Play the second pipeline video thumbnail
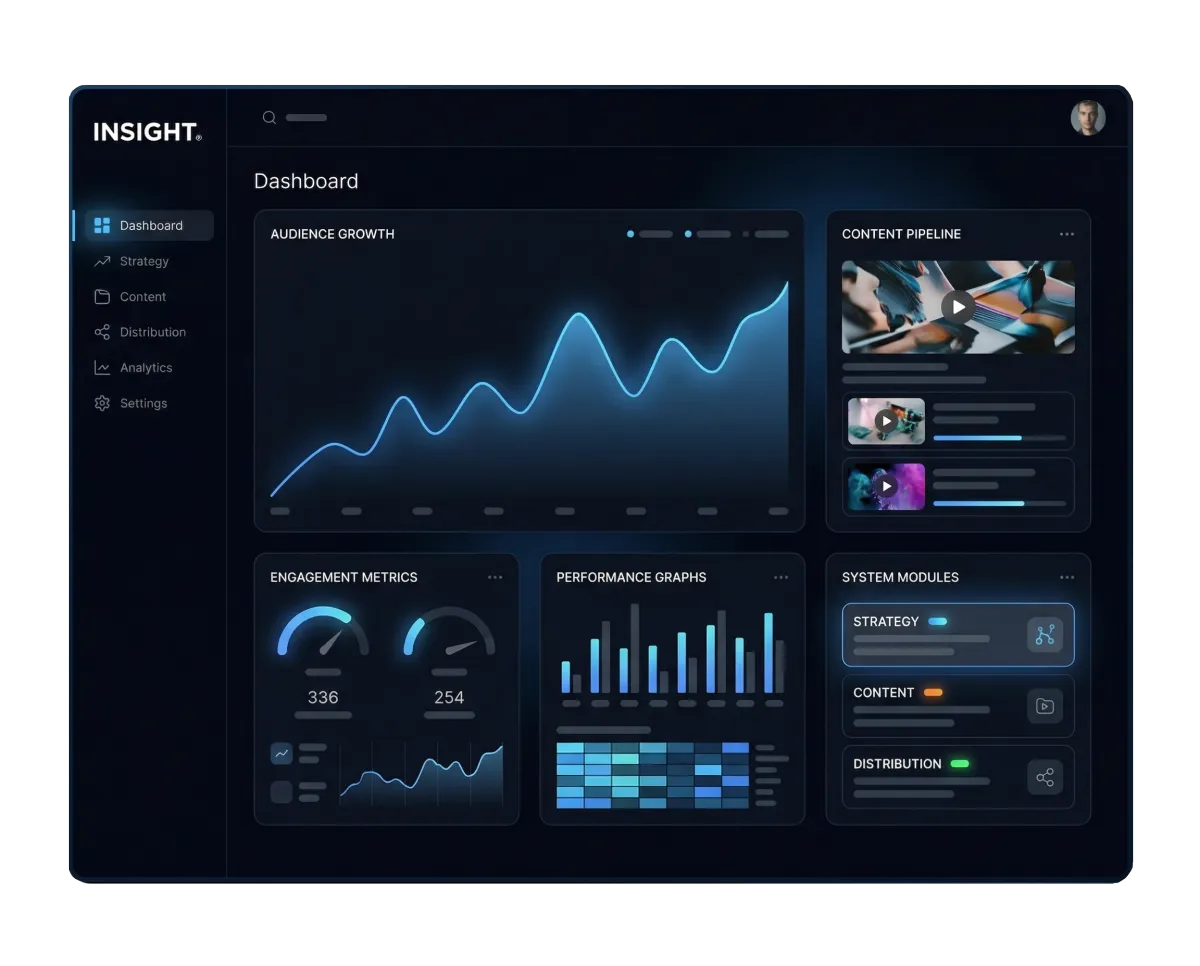This screenshot has width=1200, height=966. click(x=886, y=421)
